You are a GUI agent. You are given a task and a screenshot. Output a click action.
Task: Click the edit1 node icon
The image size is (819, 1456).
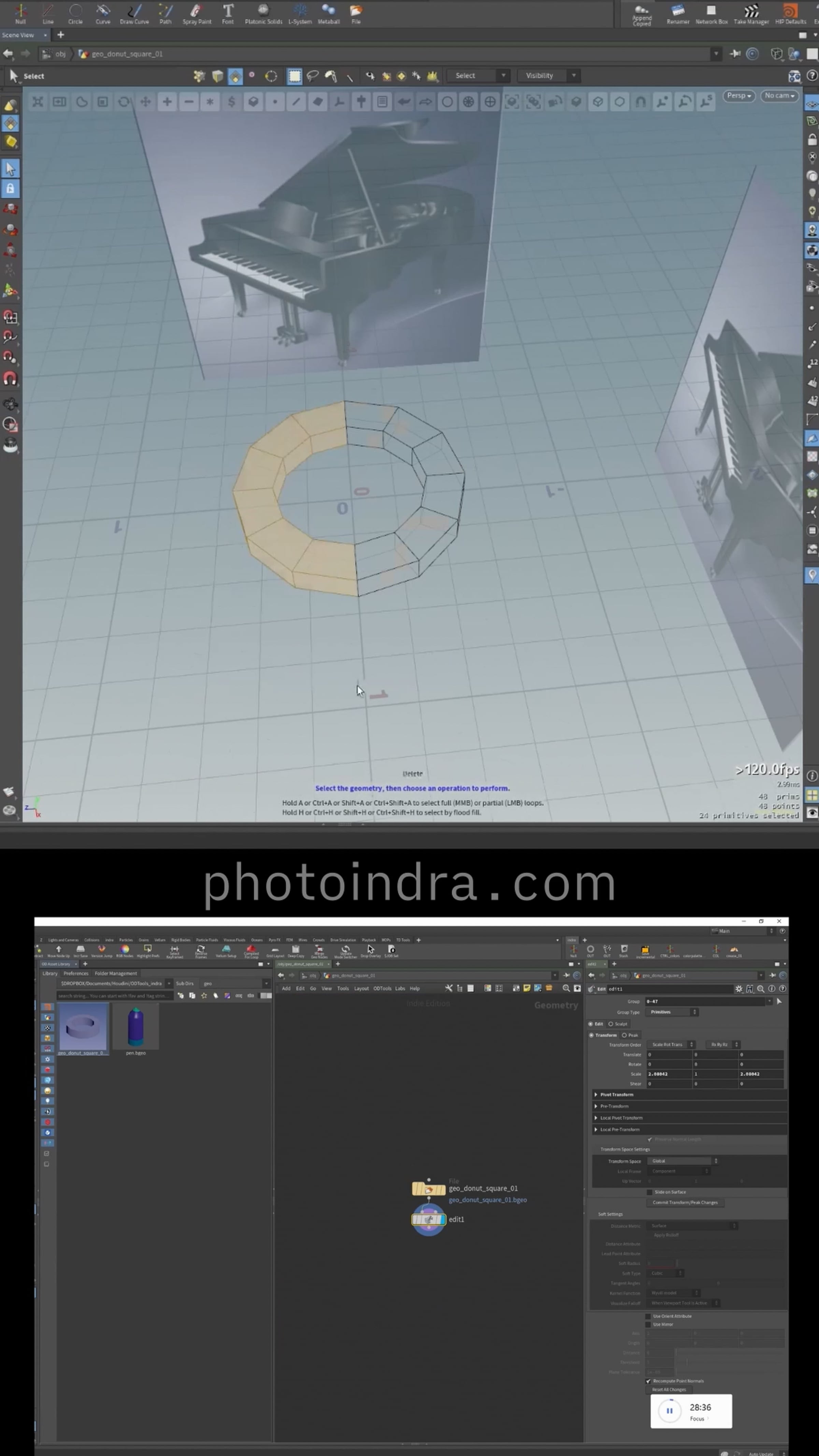428,1219
